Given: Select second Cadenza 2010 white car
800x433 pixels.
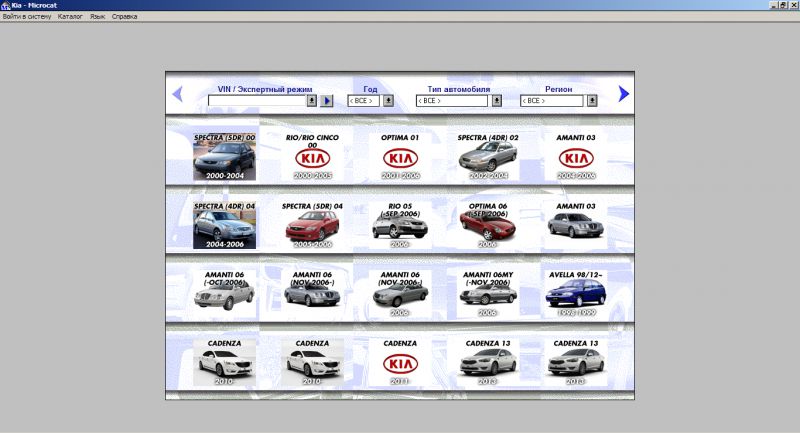Looking at the screenshot, I should coord(312,363).
